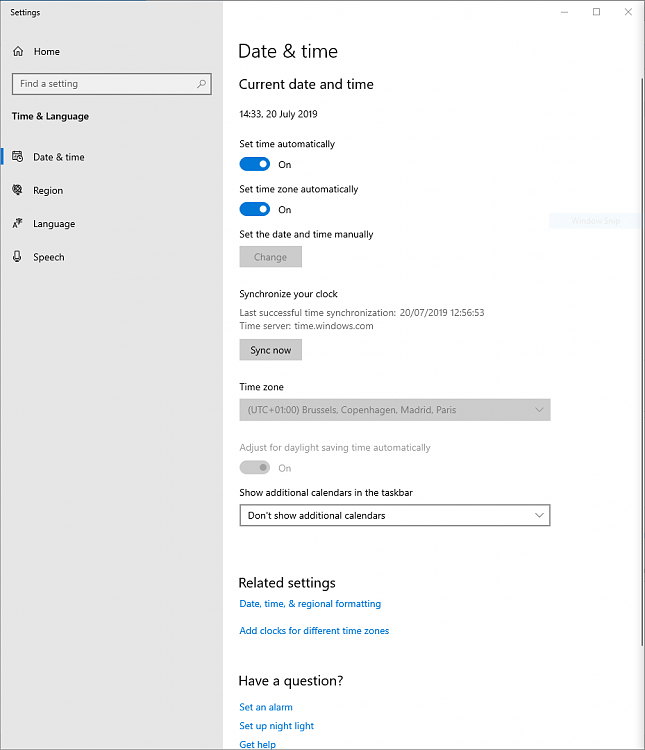Click the search magnifier icon in Find a setting

click(x=201, y=84)
